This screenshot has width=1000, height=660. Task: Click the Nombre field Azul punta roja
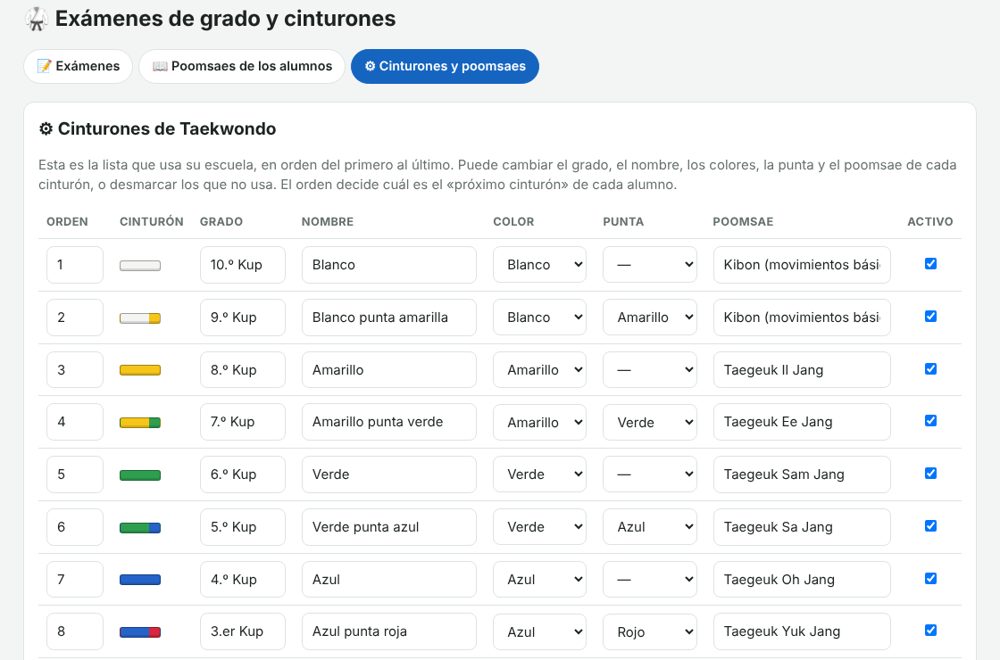[389, 632]
